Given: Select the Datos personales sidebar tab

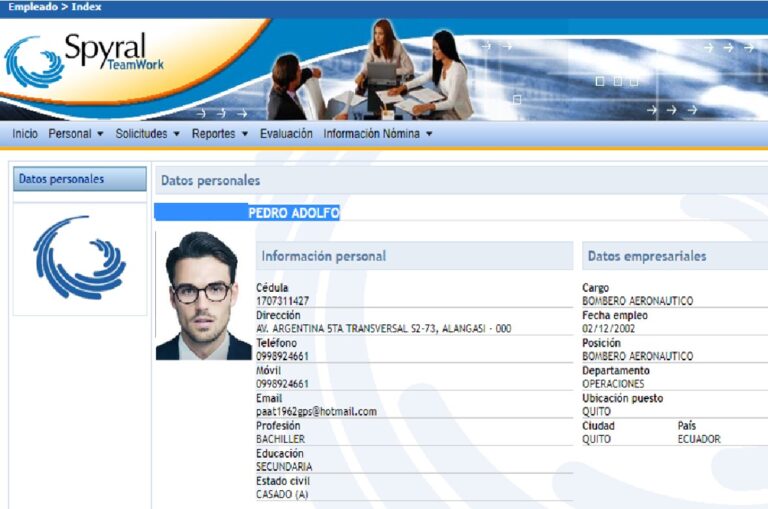Looking at the screenshot, I should point(62,179).
